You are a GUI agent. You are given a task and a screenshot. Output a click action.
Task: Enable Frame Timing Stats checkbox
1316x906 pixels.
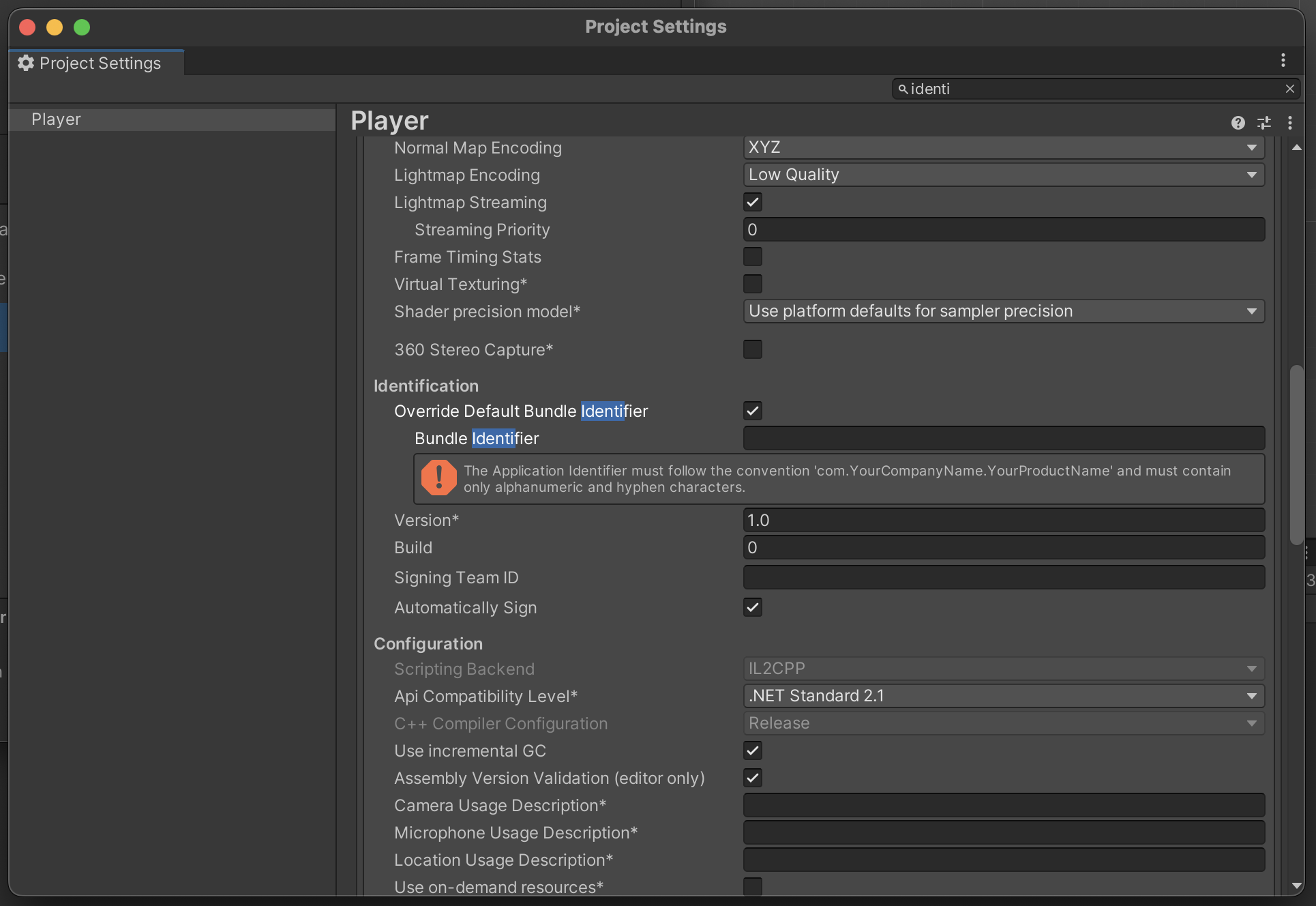[752, 257]
